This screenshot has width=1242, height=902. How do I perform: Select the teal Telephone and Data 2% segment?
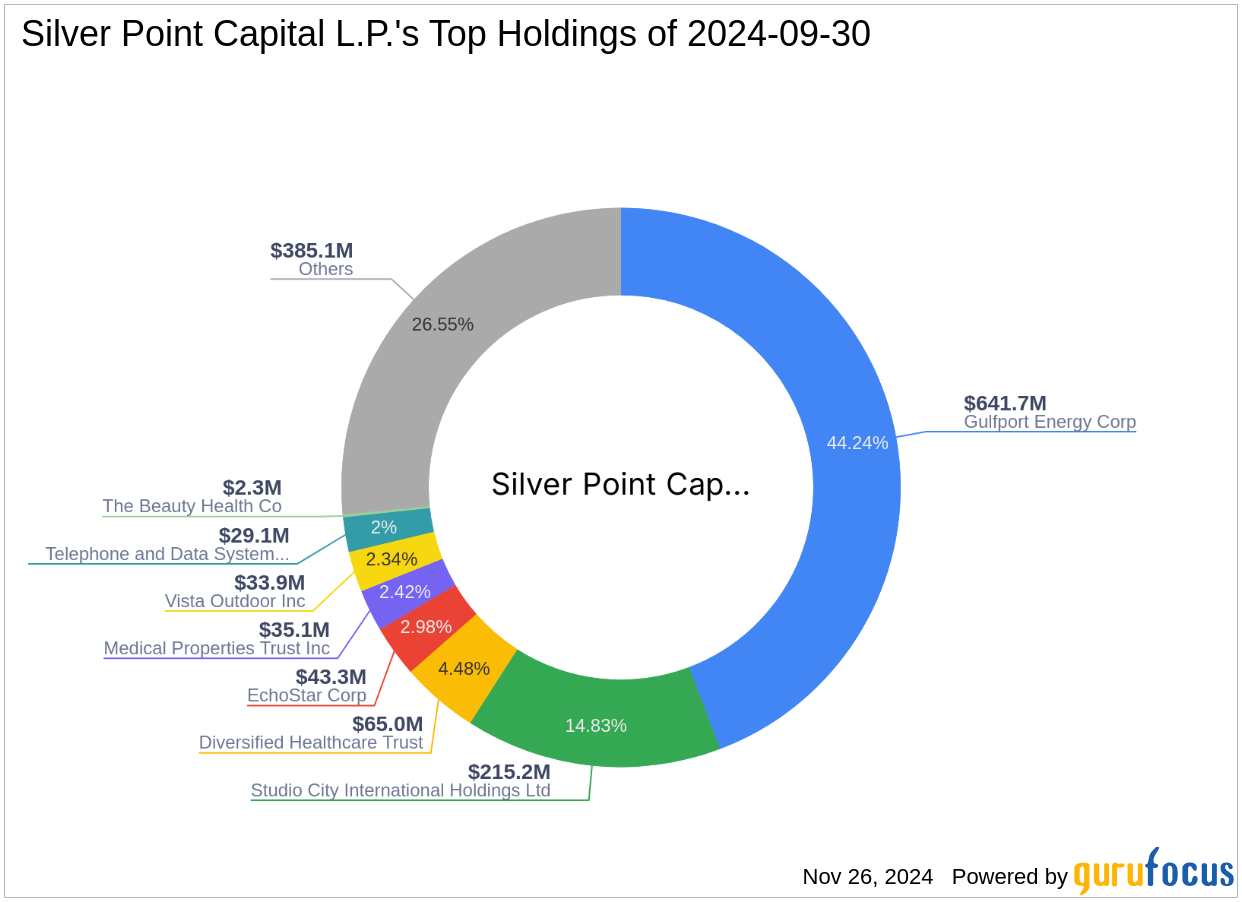point(384,527)
